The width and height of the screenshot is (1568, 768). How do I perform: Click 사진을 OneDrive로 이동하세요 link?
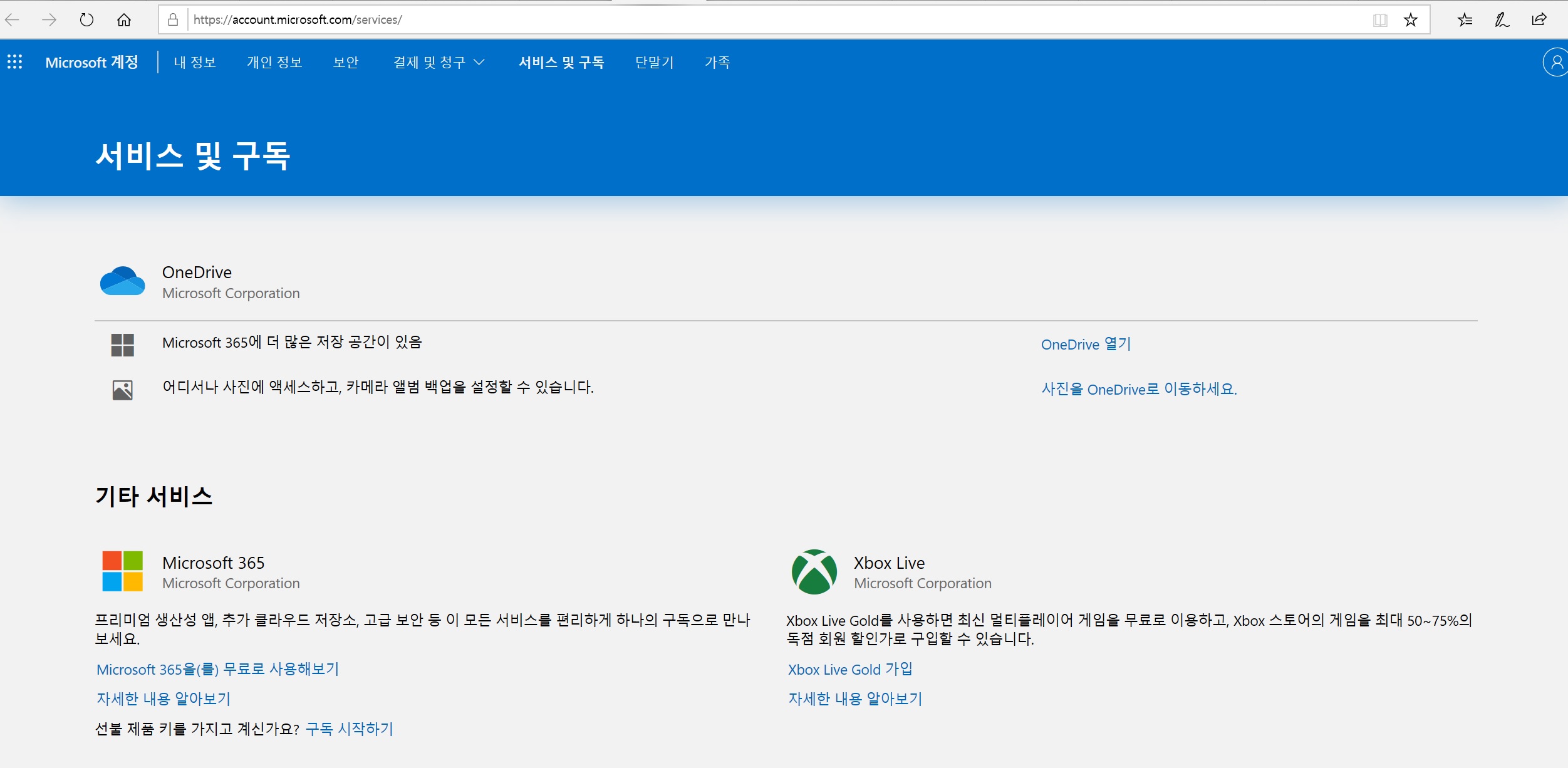tap(1139, 389)
